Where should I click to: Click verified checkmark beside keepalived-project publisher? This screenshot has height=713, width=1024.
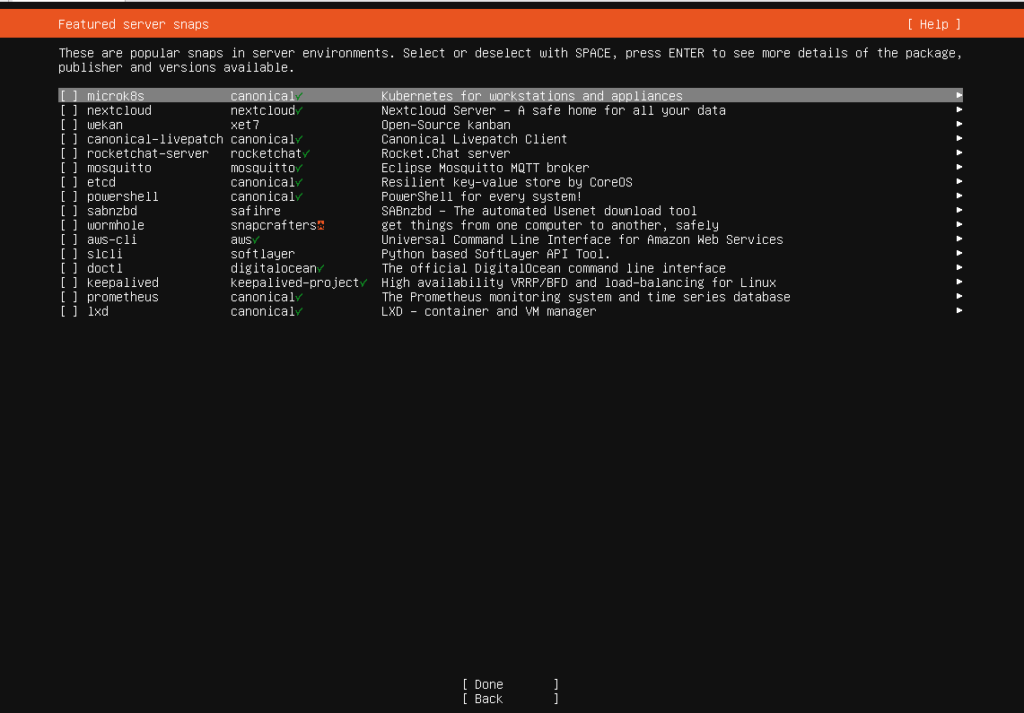(364, 283)
